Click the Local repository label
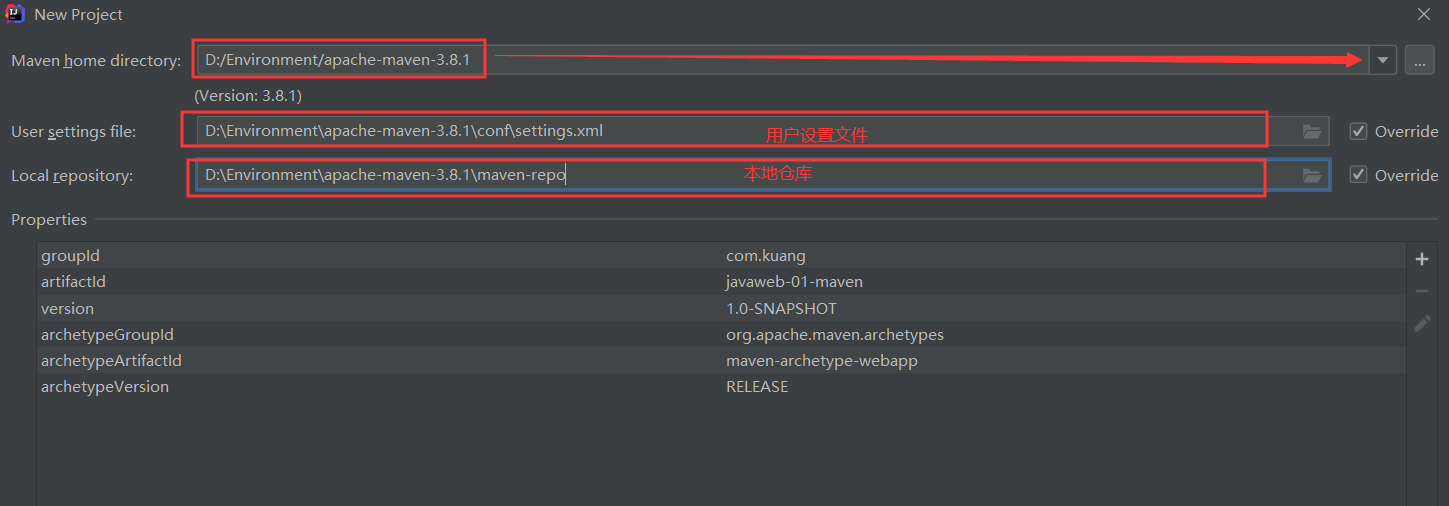The height and width of the screenshot is (506, 1449). tap(72, 175)
